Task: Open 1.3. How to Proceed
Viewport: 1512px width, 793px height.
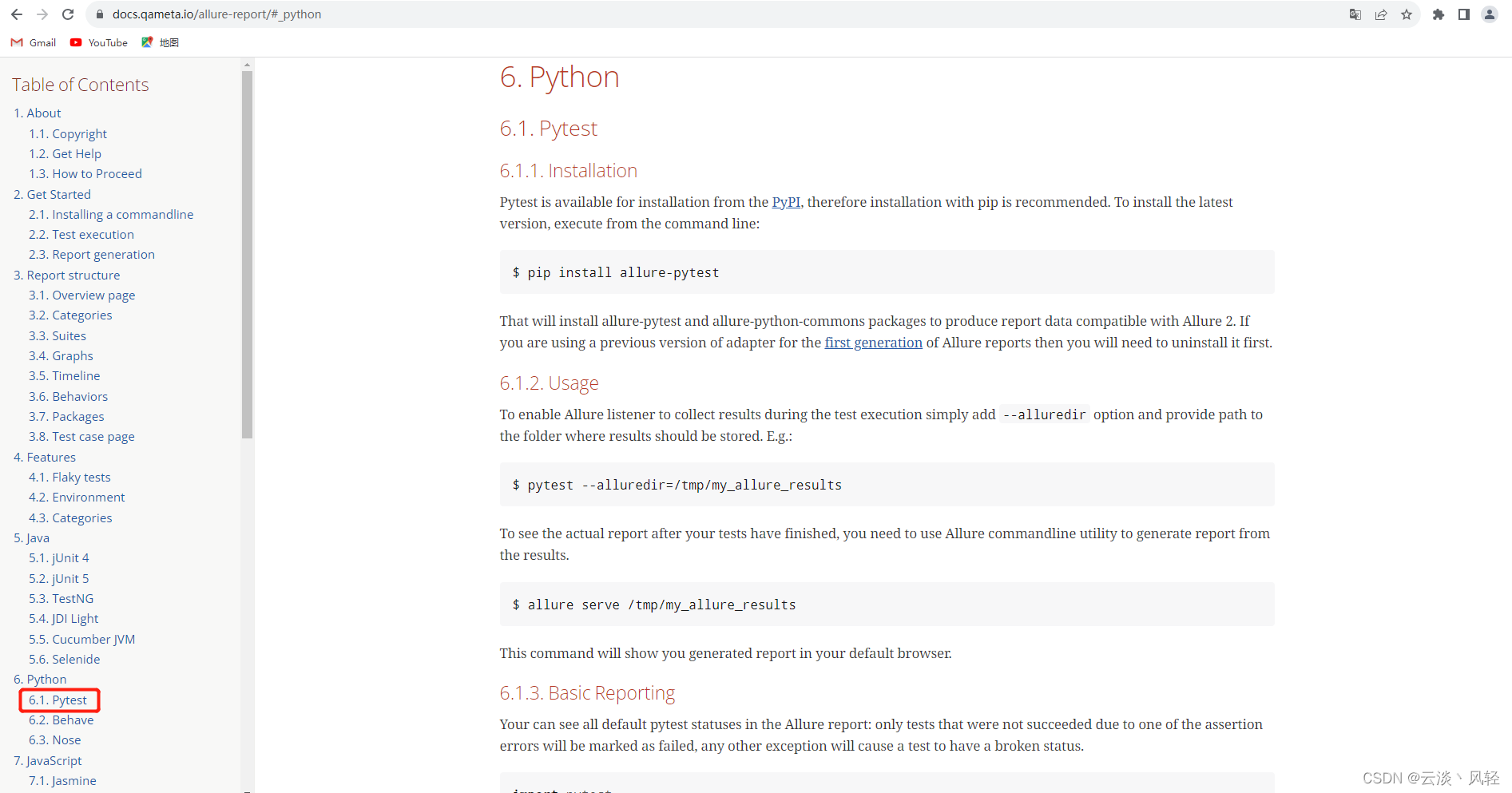Action: tap(85, 174)
